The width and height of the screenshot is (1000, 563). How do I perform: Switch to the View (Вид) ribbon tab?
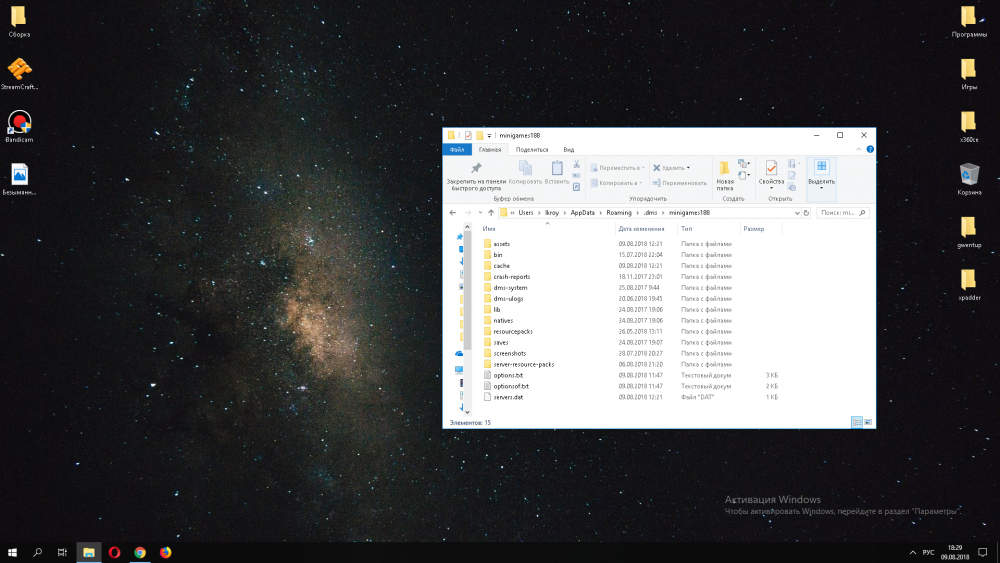(568, 149)
